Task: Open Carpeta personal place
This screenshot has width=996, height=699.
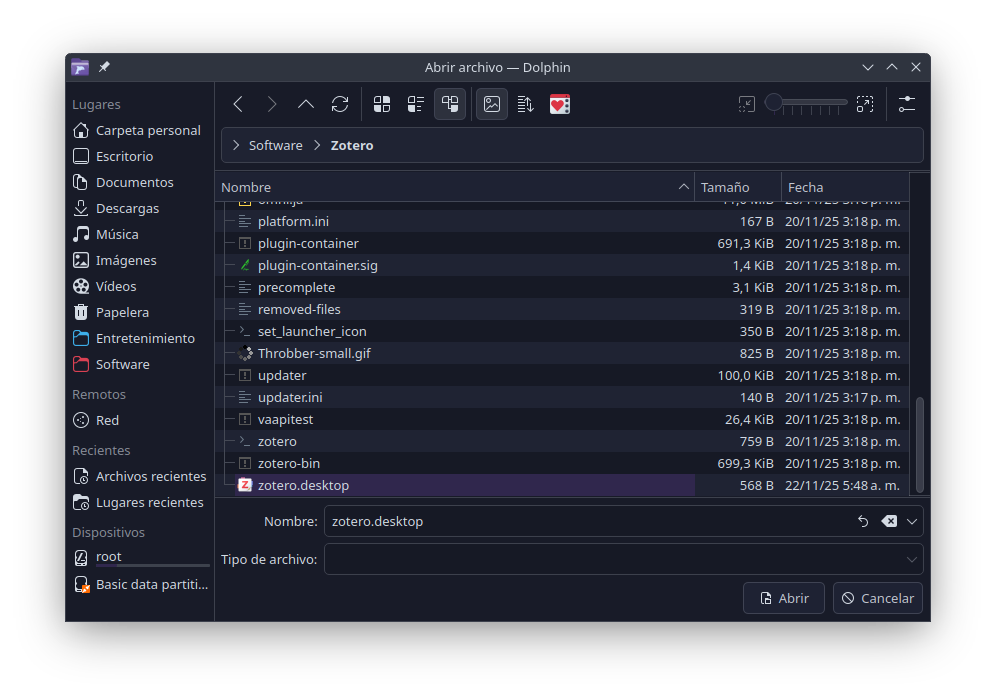Action: 139,130
